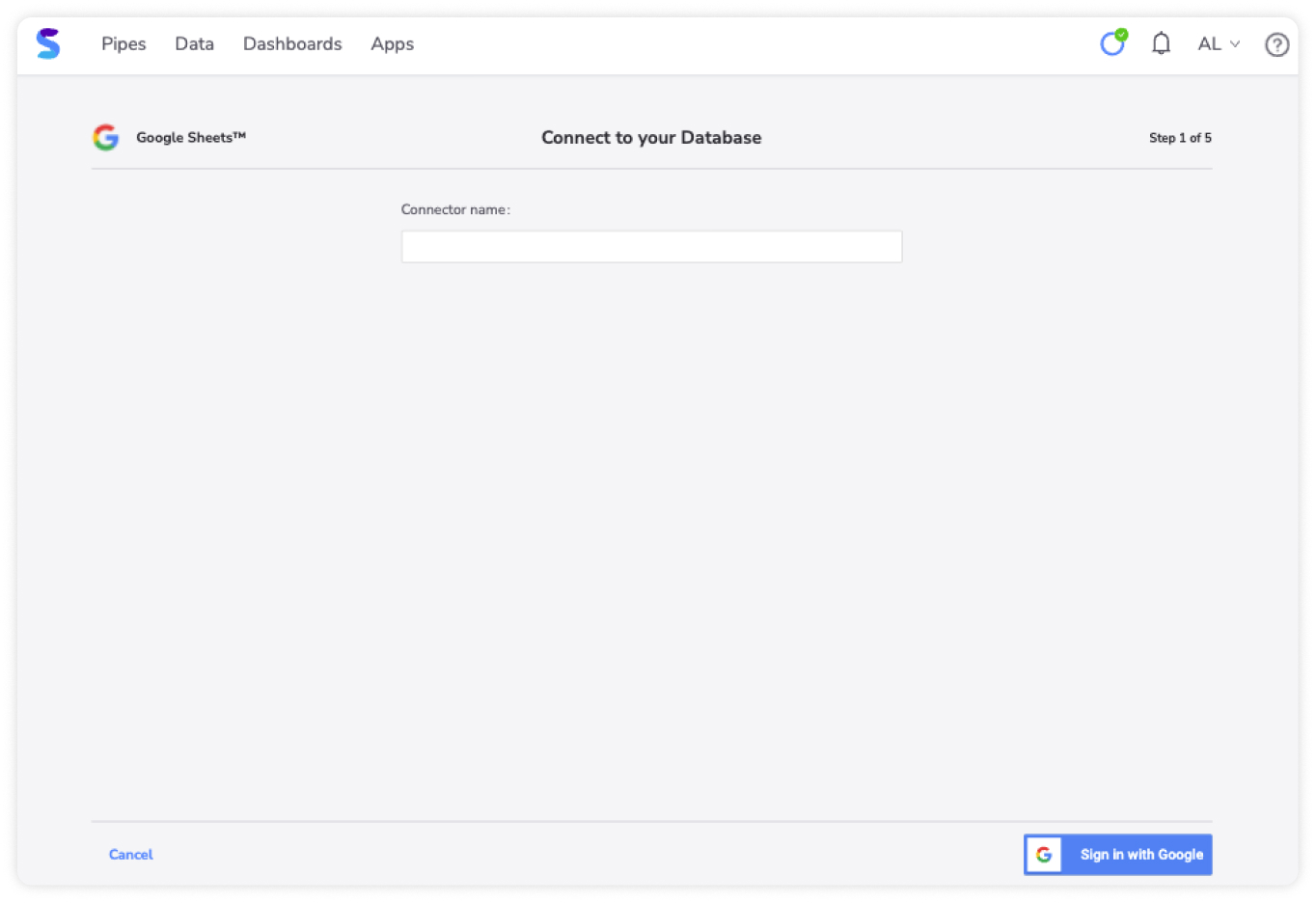Open the notifications bell
1316x903 pixels.
pos(1161,43)
